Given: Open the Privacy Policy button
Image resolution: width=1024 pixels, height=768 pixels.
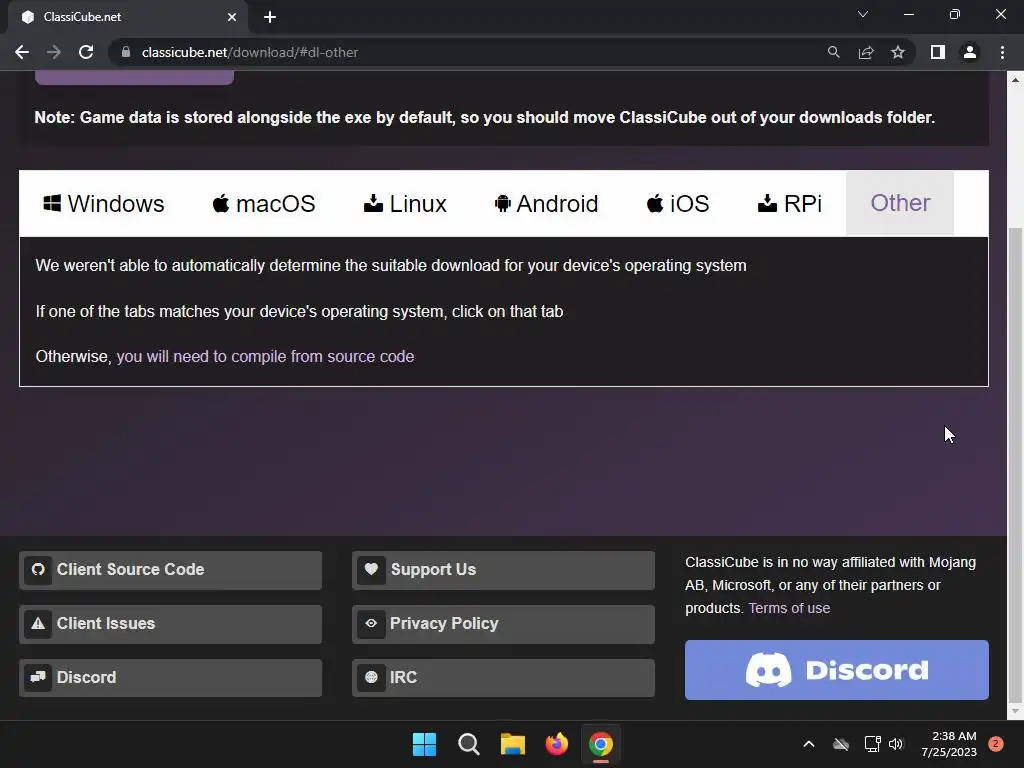Looking at the screenshot, I should 504,624.
